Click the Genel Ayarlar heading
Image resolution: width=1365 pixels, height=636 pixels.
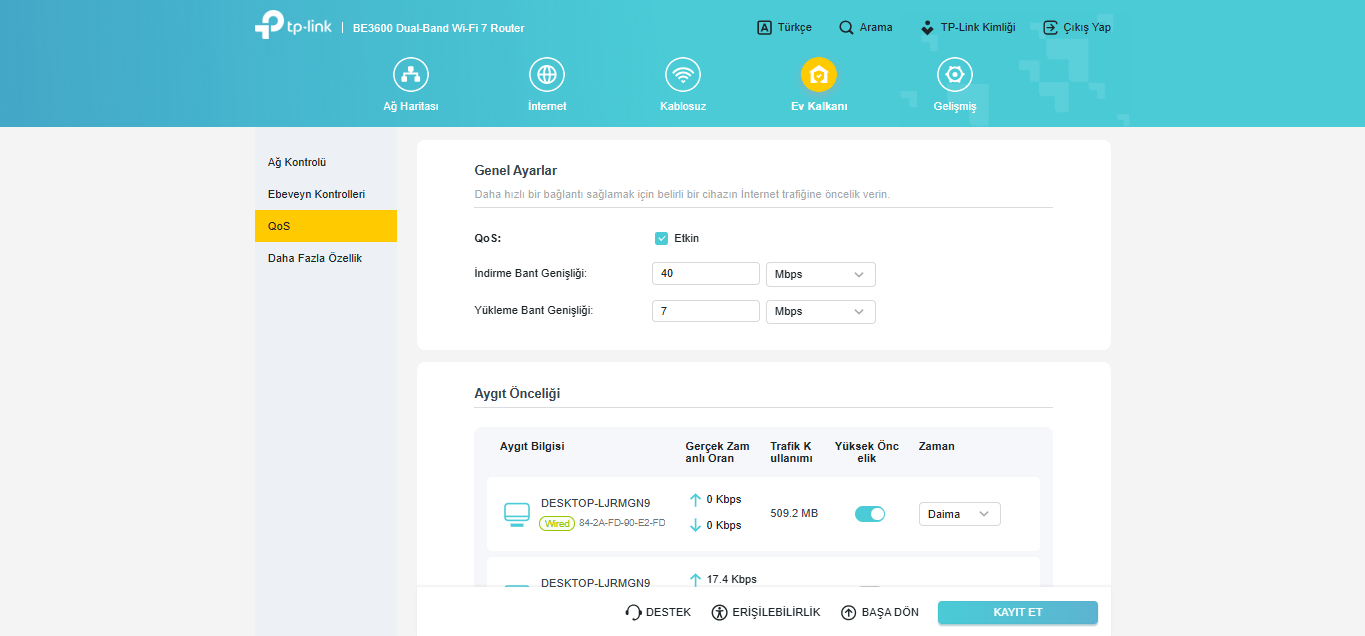coord(516,171)
